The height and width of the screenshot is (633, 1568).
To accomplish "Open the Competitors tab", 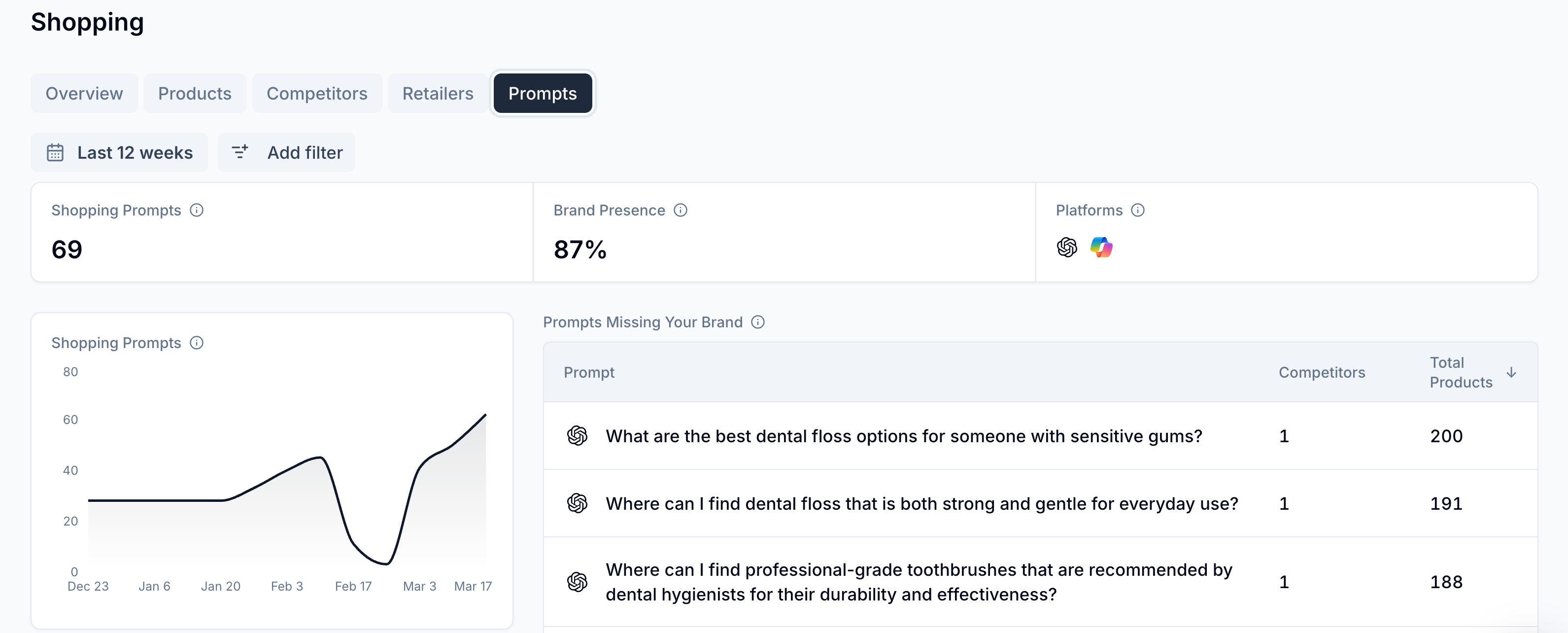I will click(316, 93).
